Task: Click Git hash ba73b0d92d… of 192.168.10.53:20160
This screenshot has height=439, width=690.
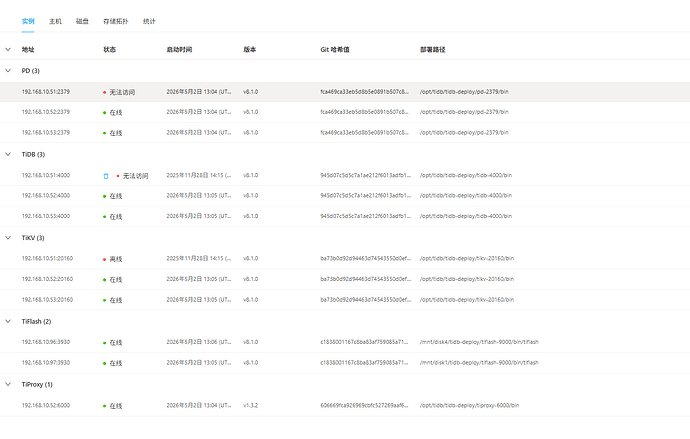Action: click(365, 300)
